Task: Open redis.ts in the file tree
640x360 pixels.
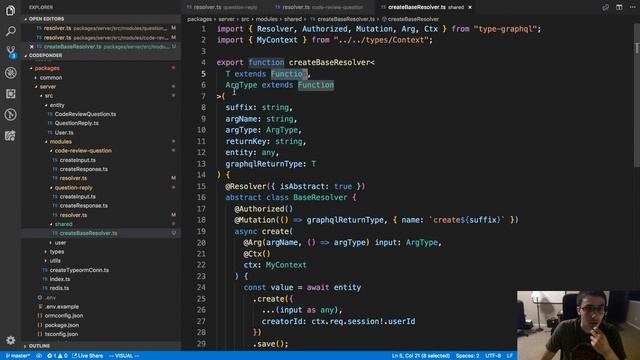Action: 59,288
